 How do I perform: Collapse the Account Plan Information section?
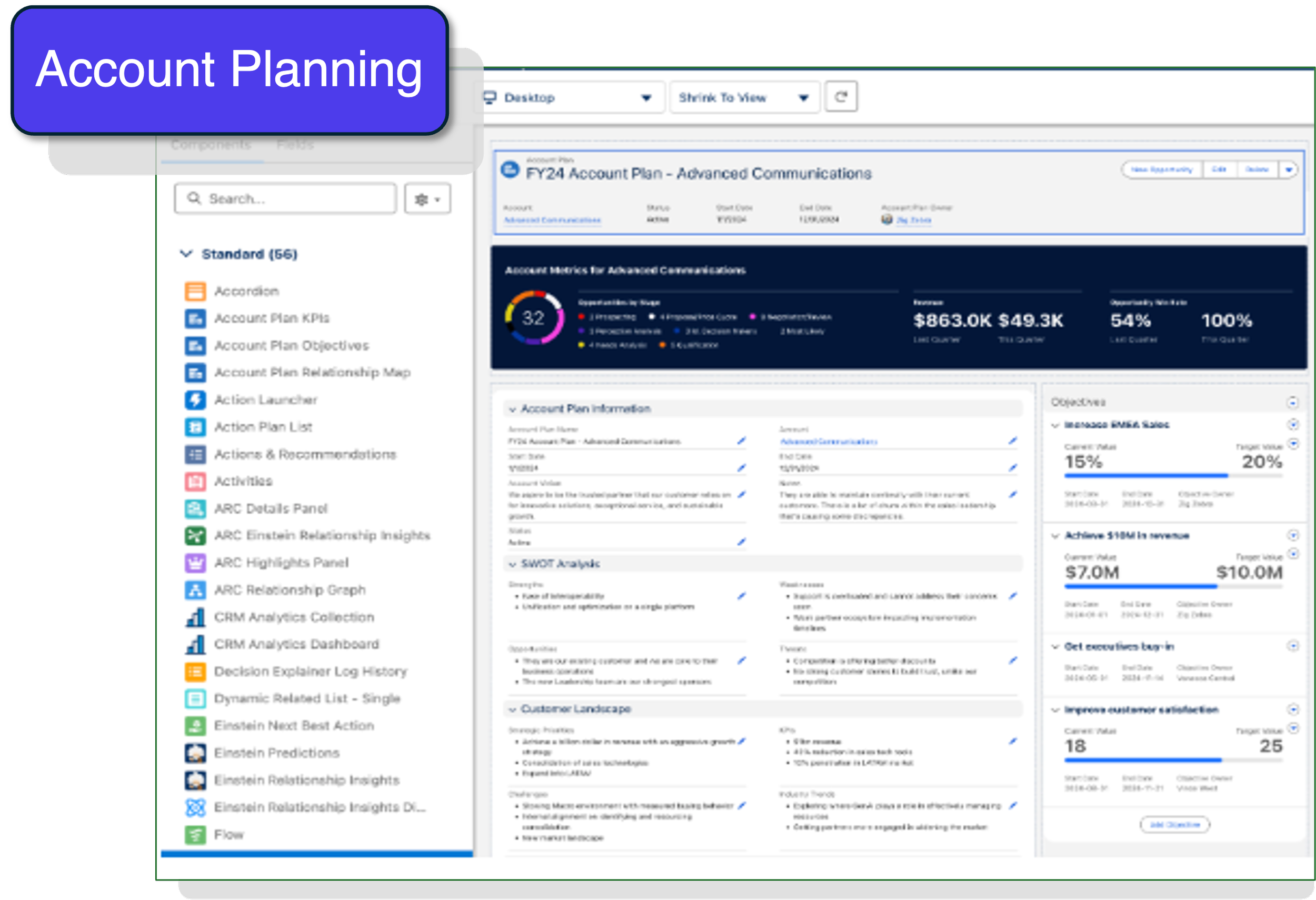[512, 409]
